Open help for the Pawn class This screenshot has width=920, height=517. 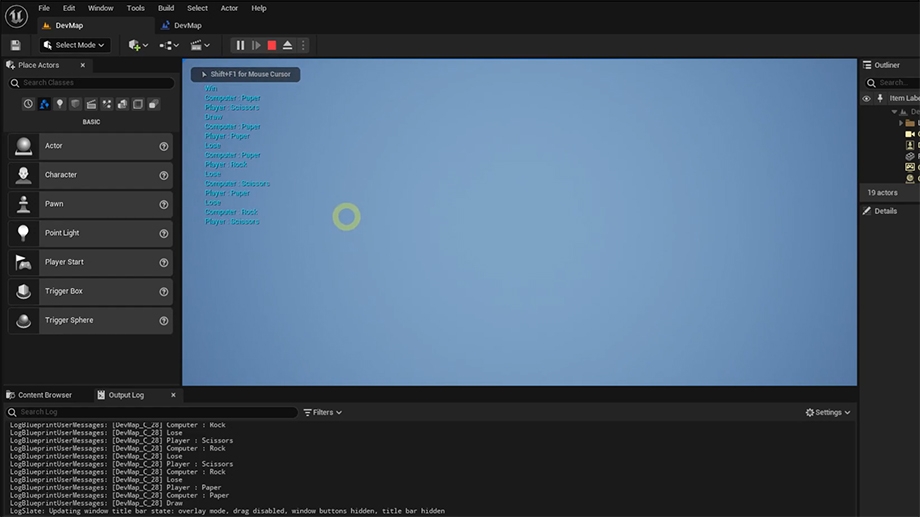[x=164, y=204]
